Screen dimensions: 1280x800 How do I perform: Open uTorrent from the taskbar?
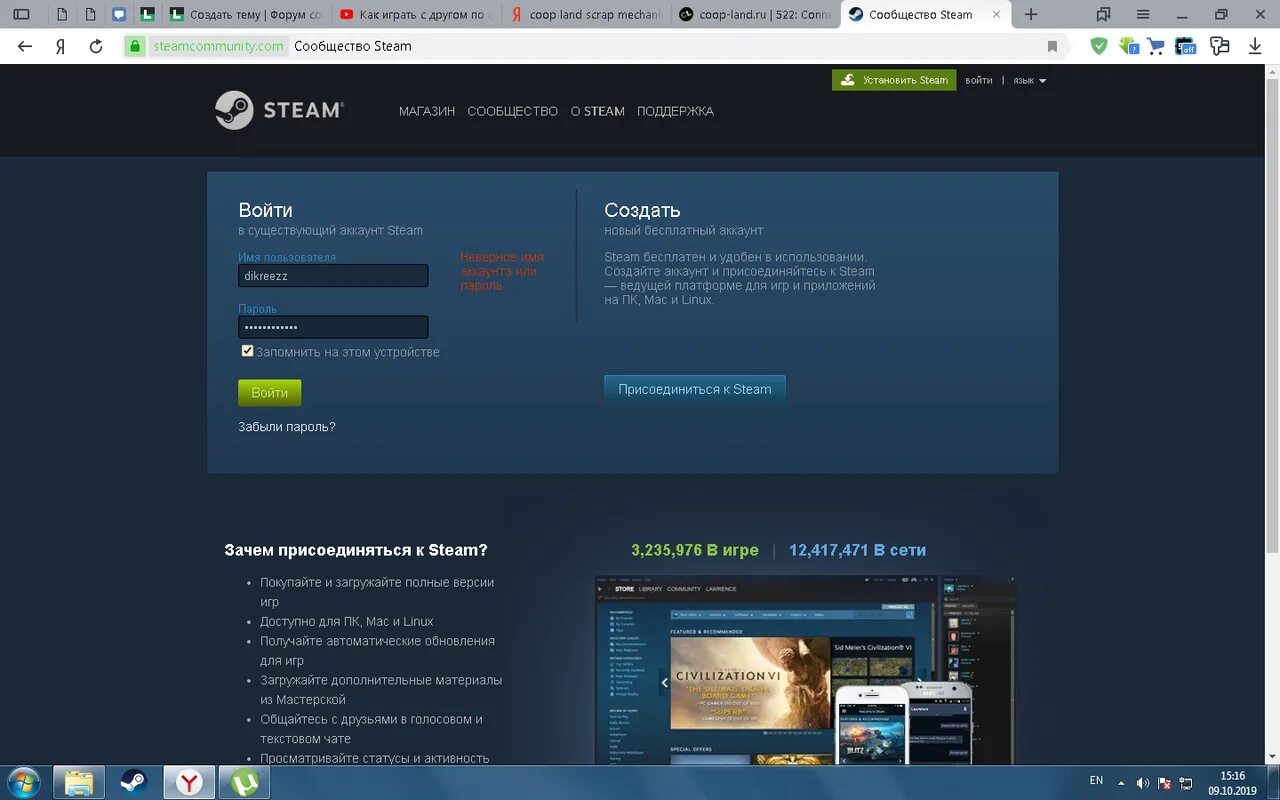[244, 782]
